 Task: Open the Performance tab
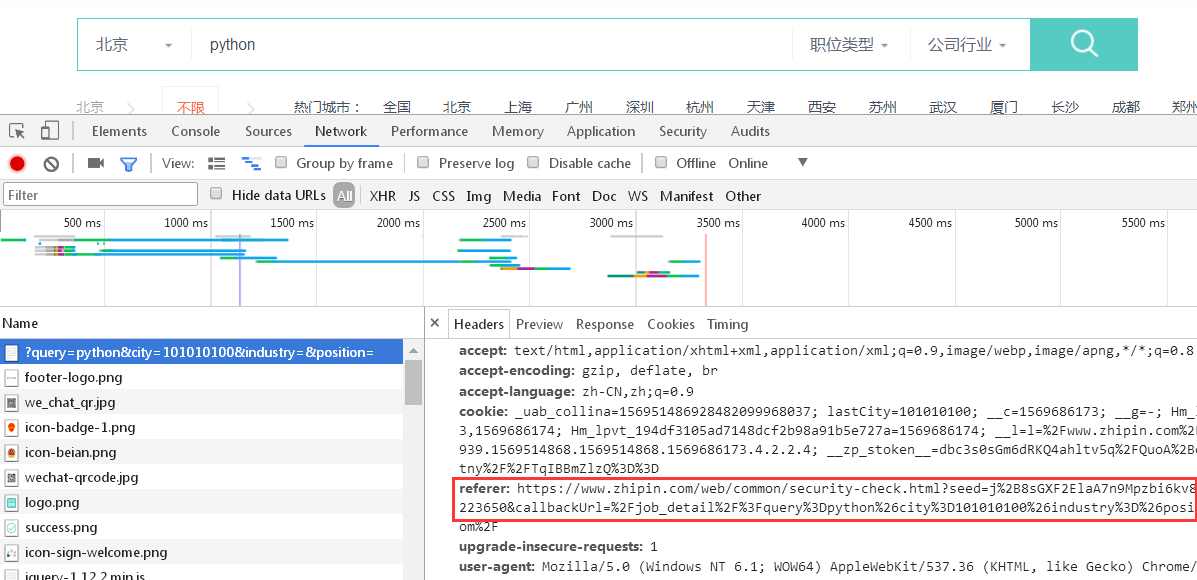pyautogui.click(x=429, y=131)
